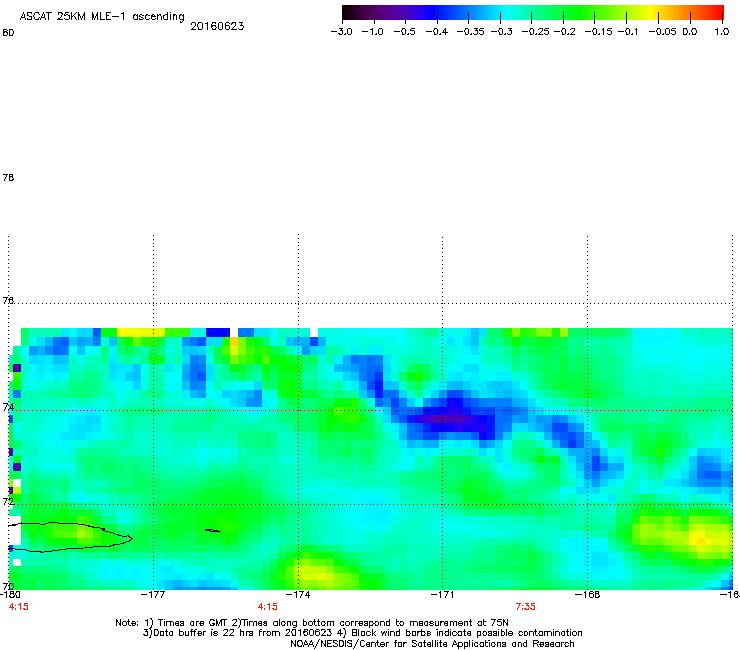Click the latitude label 78
The height and width of the screenshot is (650, 740).
tap(8, 177)
